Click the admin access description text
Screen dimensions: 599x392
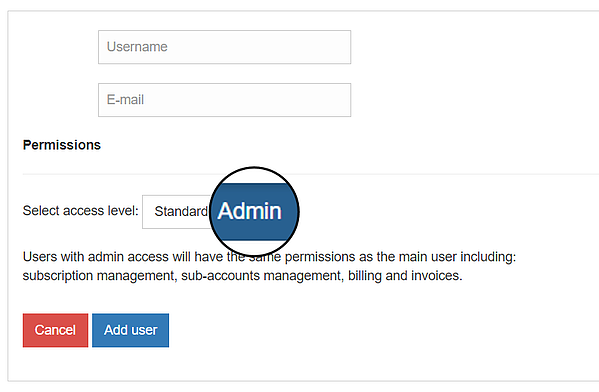coord(269,266)
